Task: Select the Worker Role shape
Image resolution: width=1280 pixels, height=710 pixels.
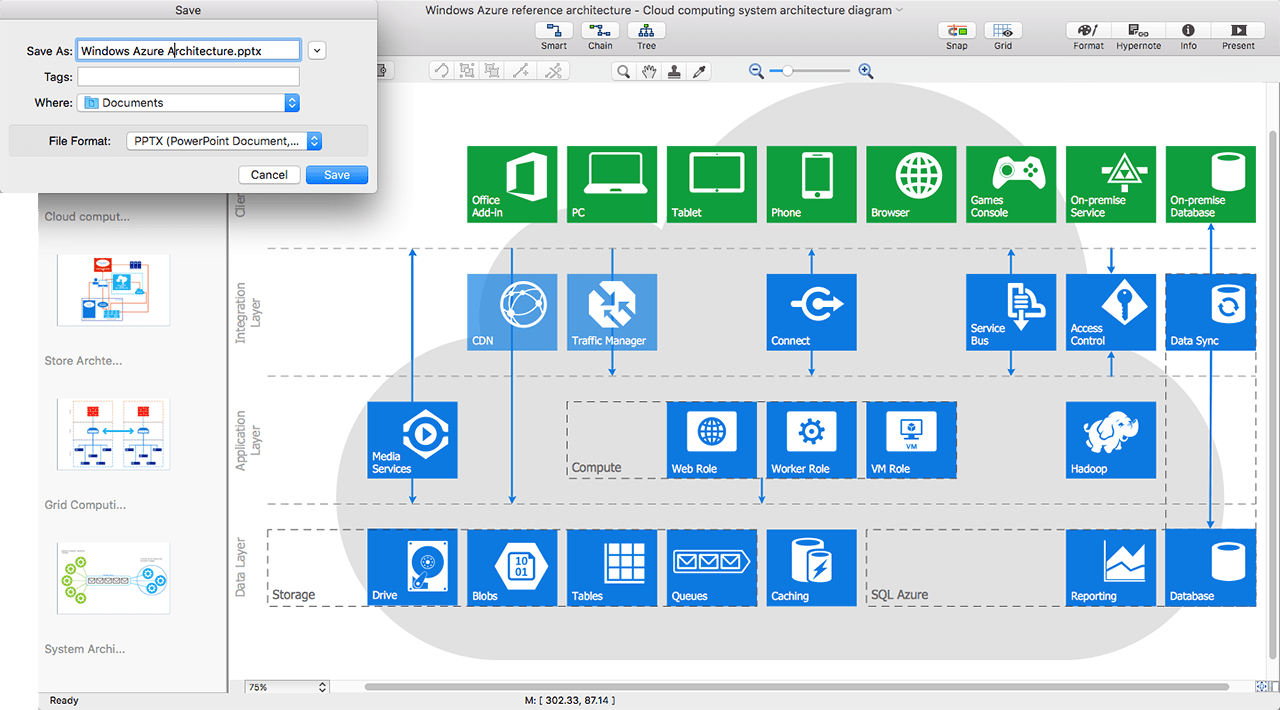Action: click(812, 440)
